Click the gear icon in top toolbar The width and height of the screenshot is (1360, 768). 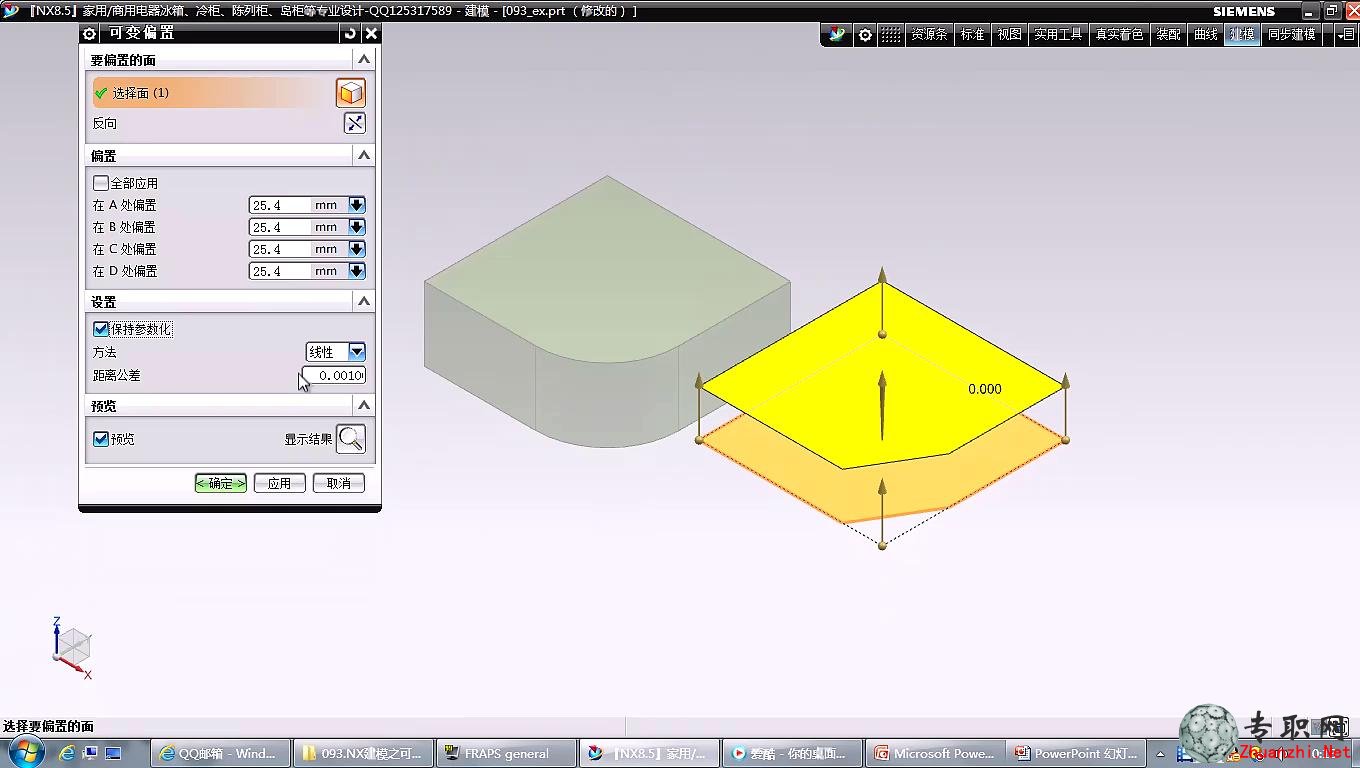[x=865, y=34]
